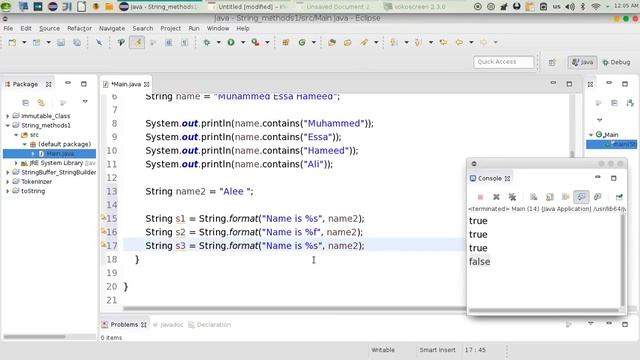
Task: Click the Remove All Terminated Launches icon
Action: (512, 197)
